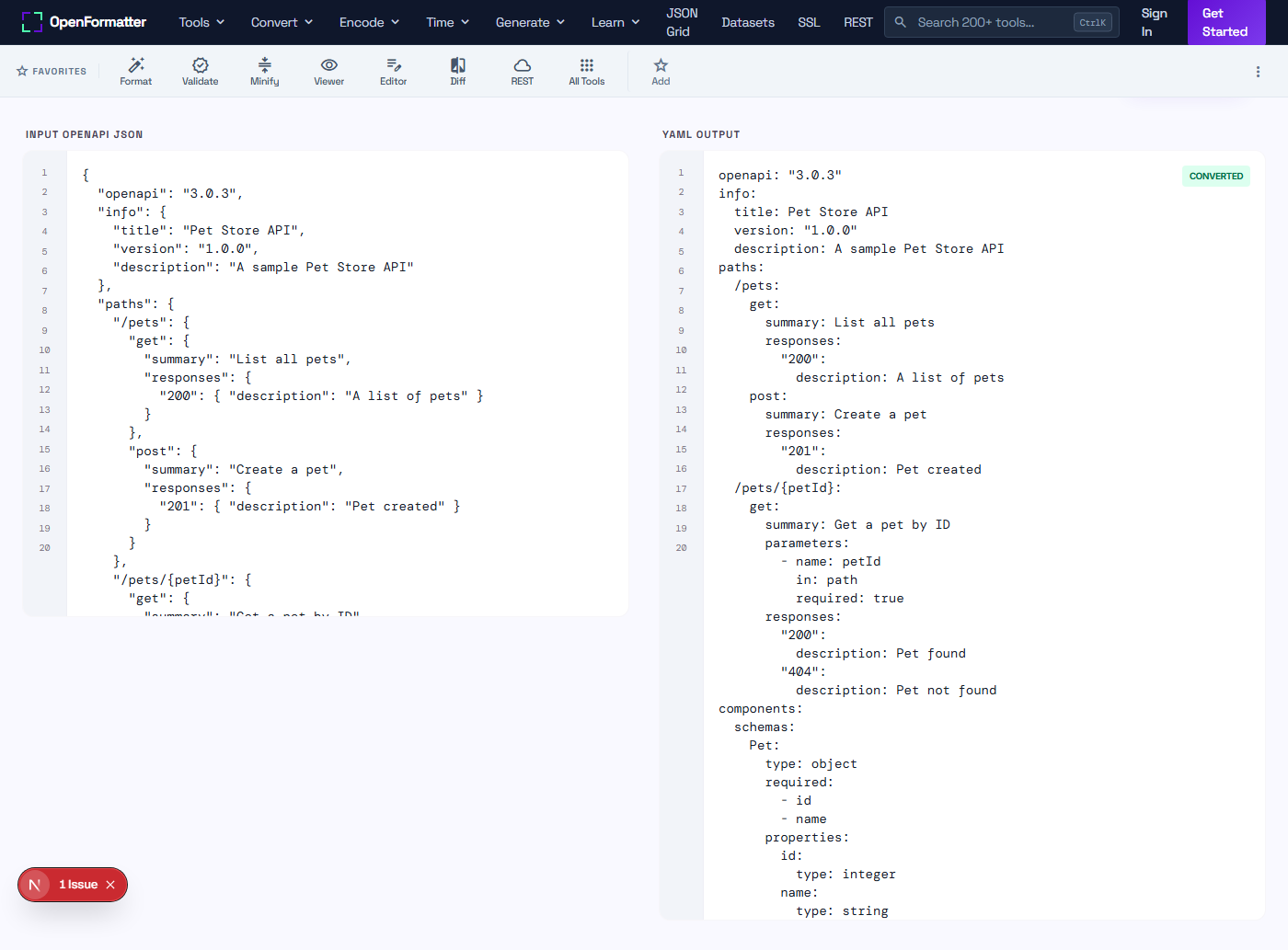Click the "/pets/{petId}" input line
This screenshot has height=950, width=1288.
[182, 580]
